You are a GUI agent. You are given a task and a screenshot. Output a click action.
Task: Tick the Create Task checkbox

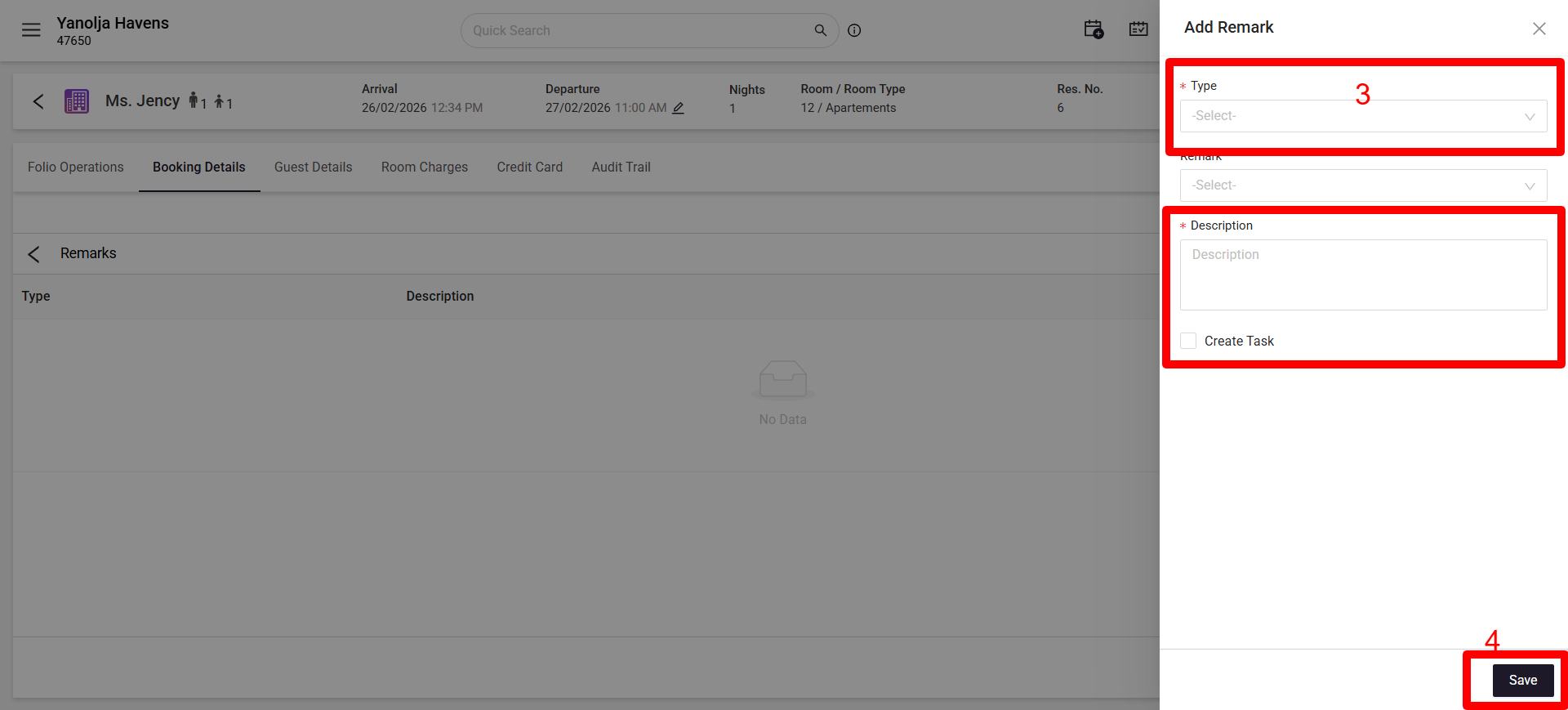[x=1188, y=341]
